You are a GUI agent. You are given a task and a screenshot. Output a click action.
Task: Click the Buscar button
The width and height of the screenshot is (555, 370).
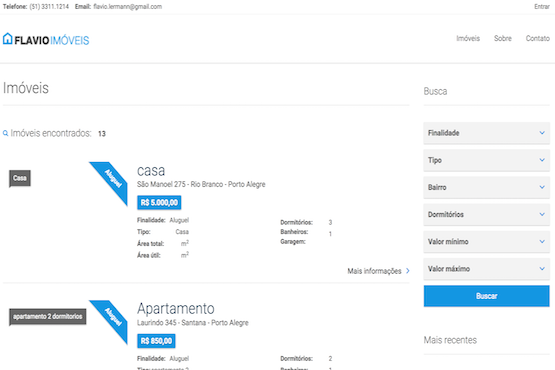pos(486,296)
